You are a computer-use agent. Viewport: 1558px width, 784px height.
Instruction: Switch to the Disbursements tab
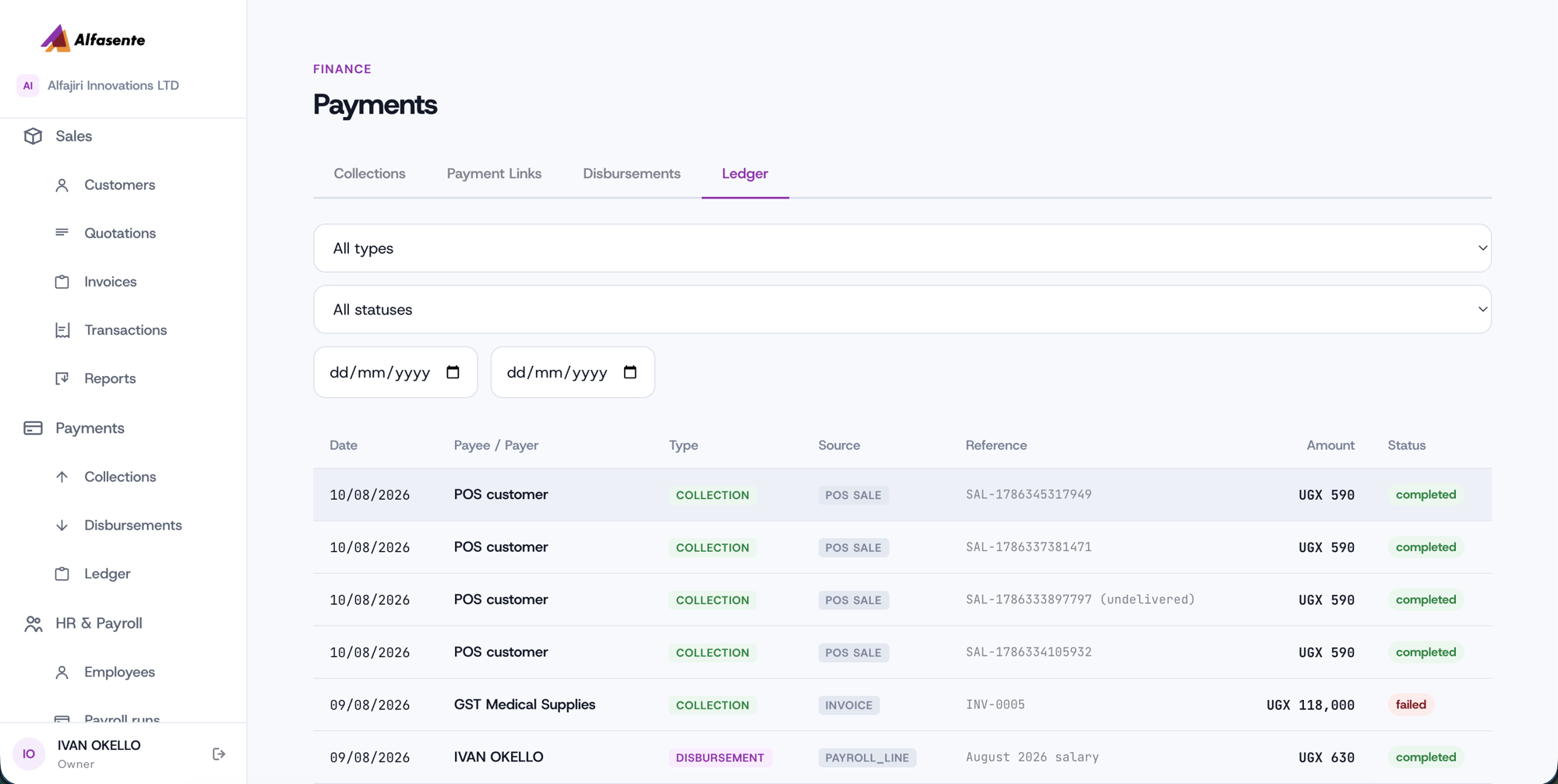click(632, 174)
